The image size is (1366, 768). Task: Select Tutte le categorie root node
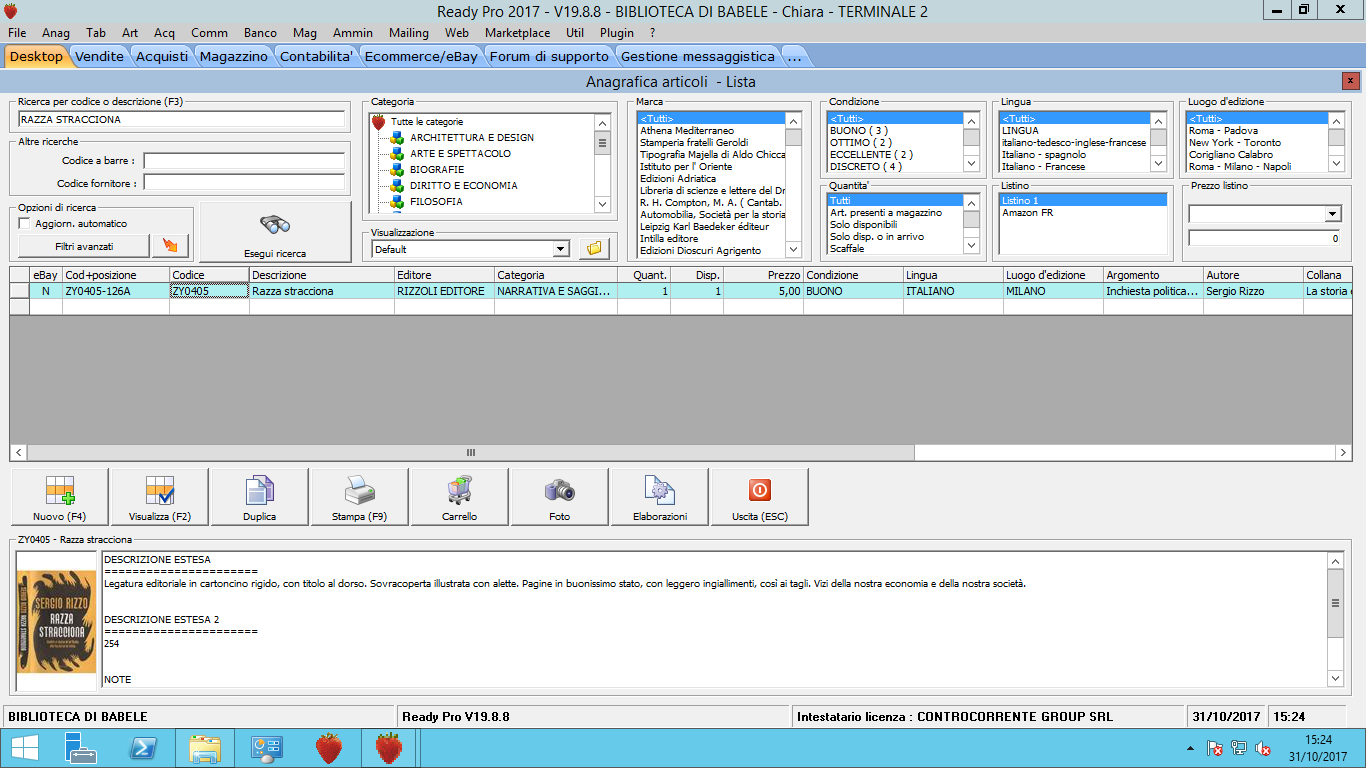(427, 122)
